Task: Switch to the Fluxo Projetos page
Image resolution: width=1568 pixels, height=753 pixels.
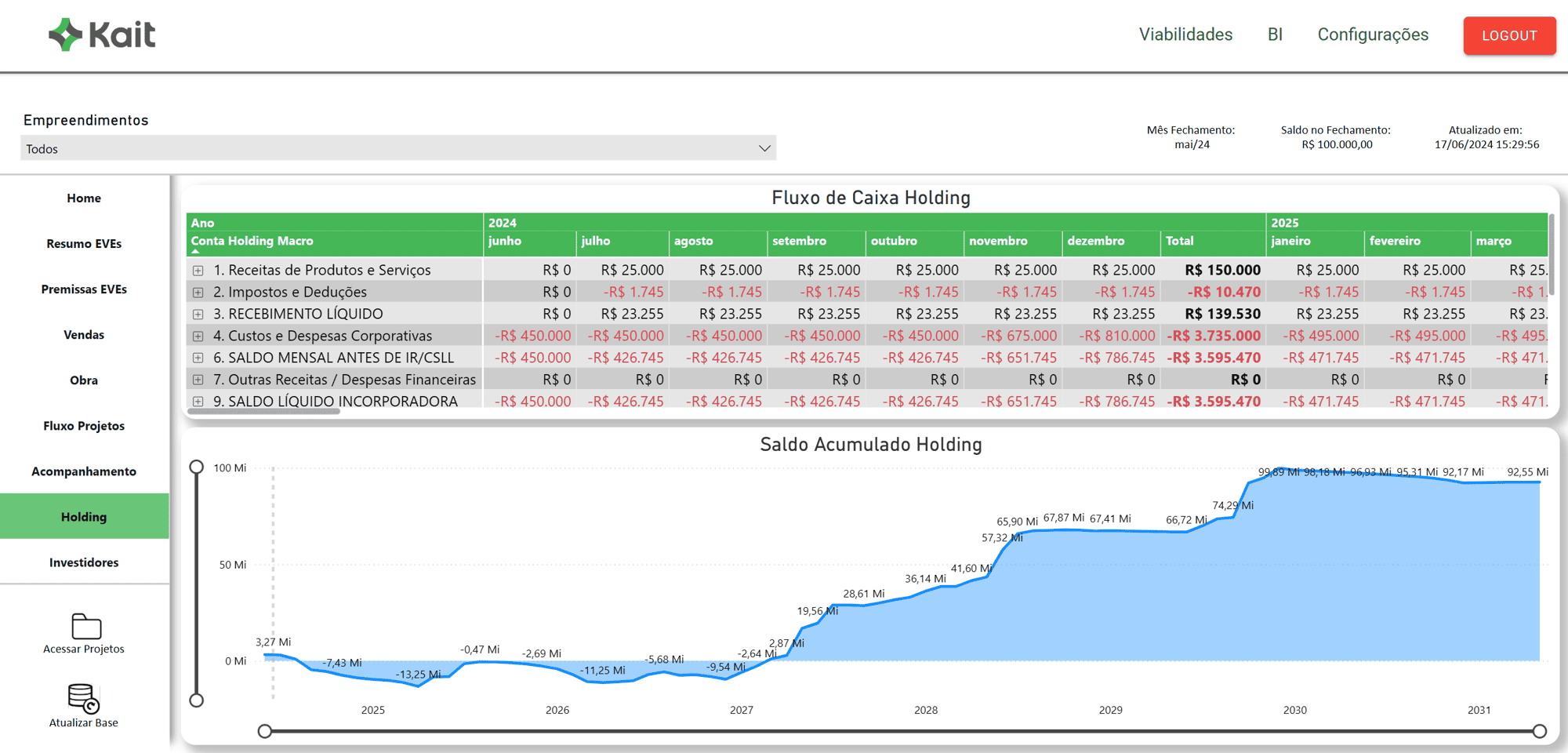Action: (x=84, y=426)
